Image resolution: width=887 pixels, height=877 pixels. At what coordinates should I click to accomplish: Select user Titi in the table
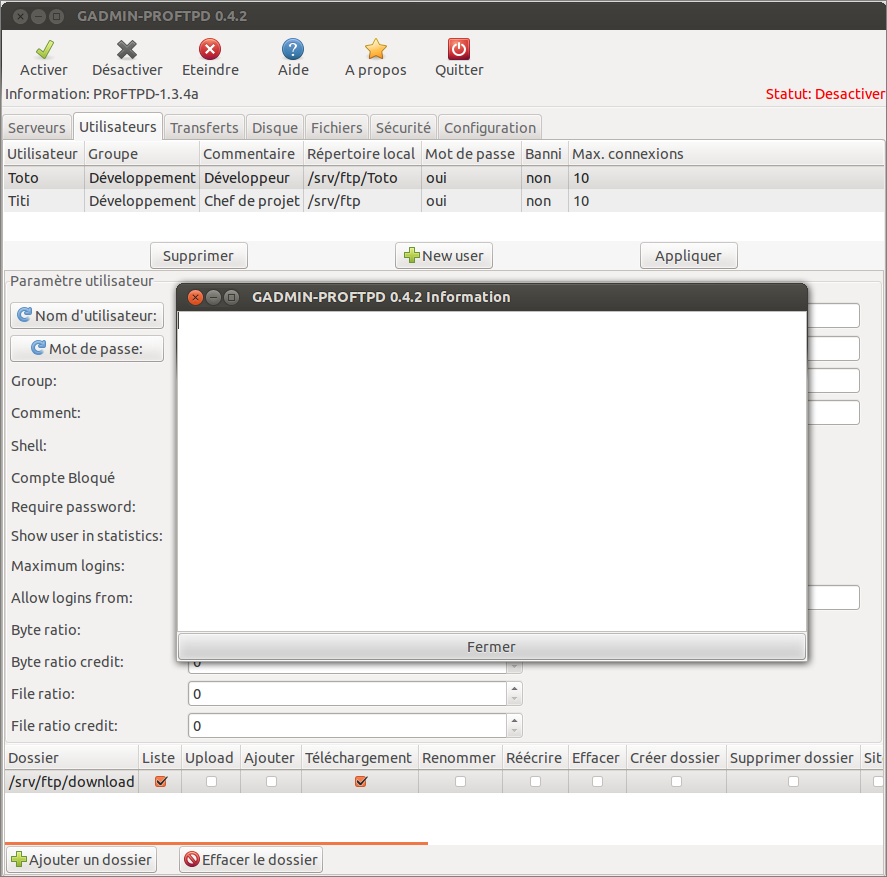[x=19, y=201]
